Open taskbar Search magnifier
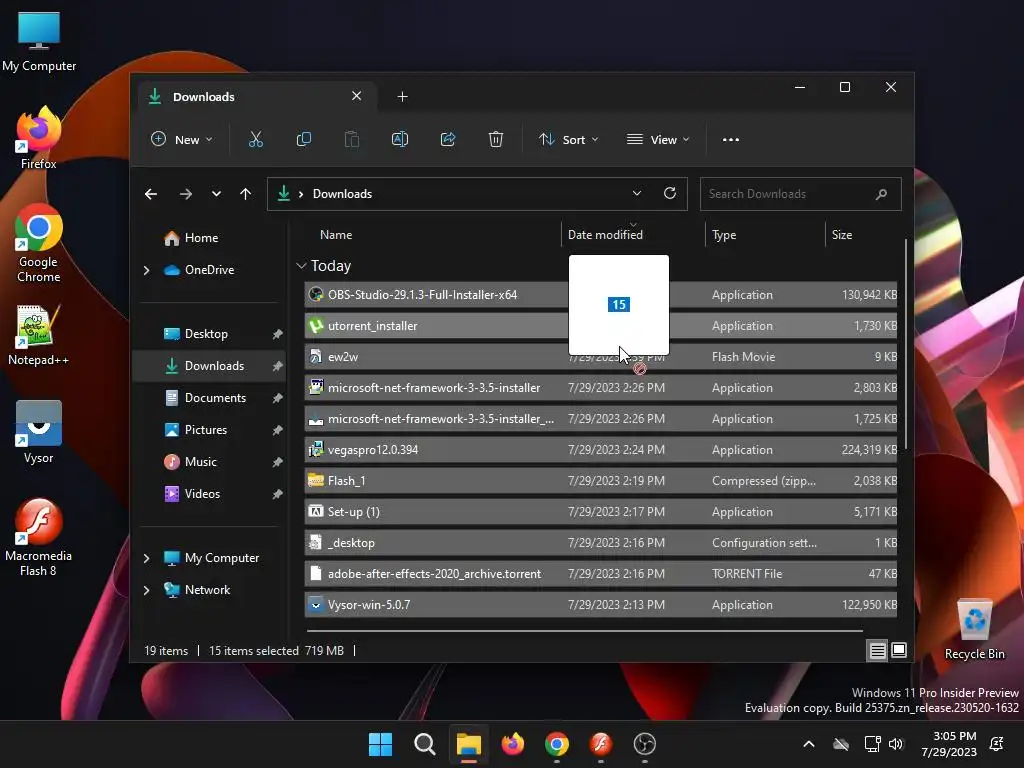The height and width of the screenshot is (768, 1024). click(424, 744)
